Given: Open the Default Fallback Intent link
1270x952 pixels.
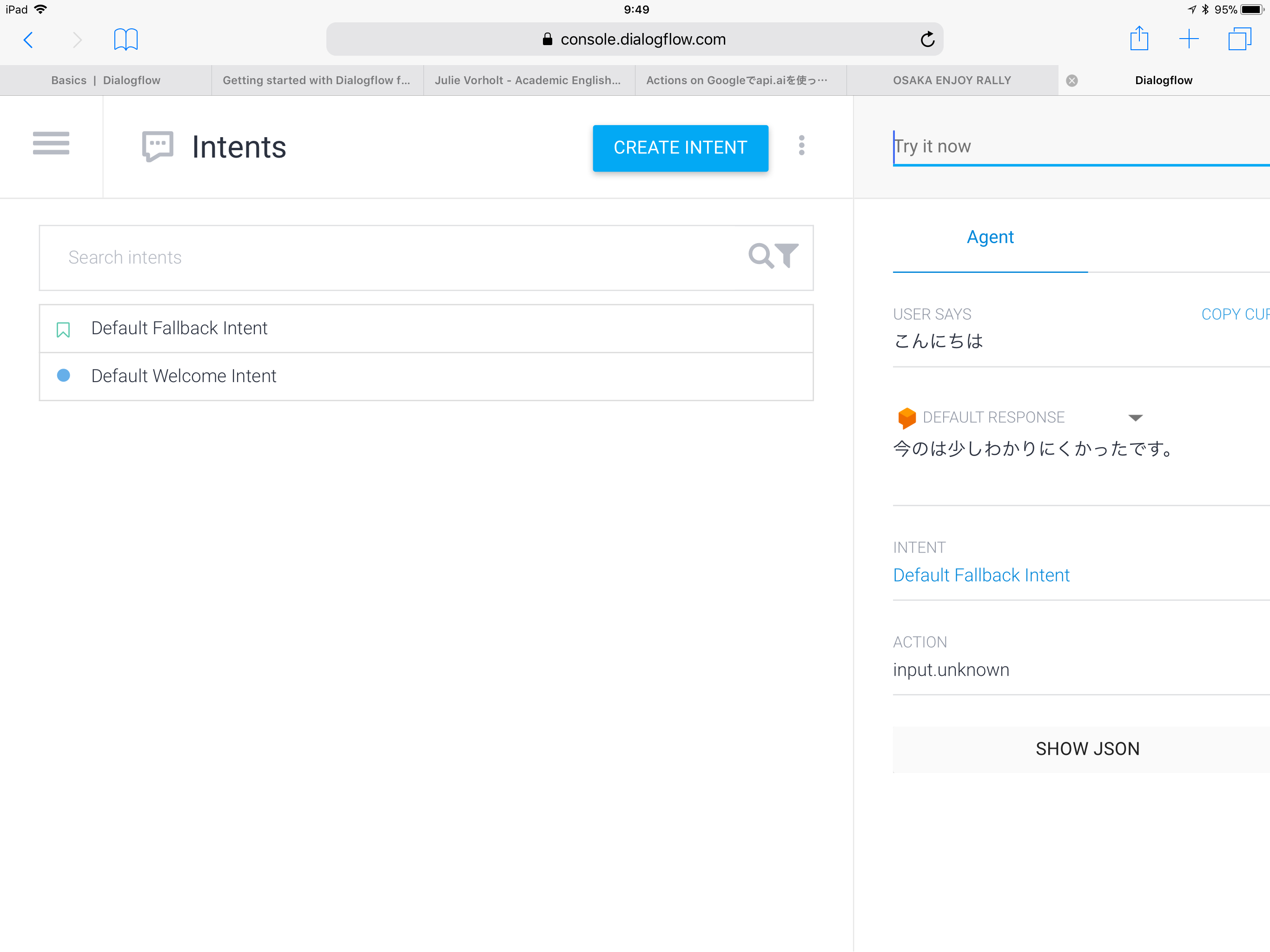Looking at the screenshot, I should (981, 575).
